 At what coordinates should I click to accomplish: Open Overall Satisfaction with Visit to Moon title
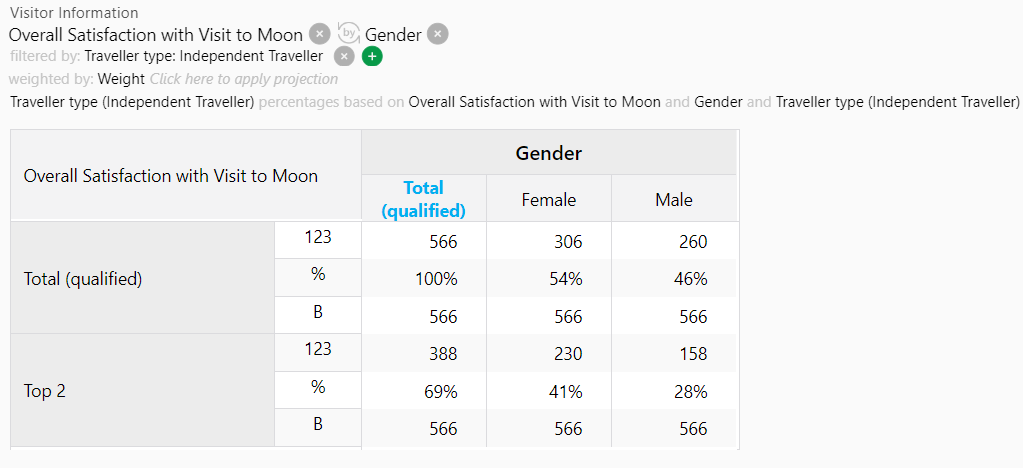coord(156,35)
